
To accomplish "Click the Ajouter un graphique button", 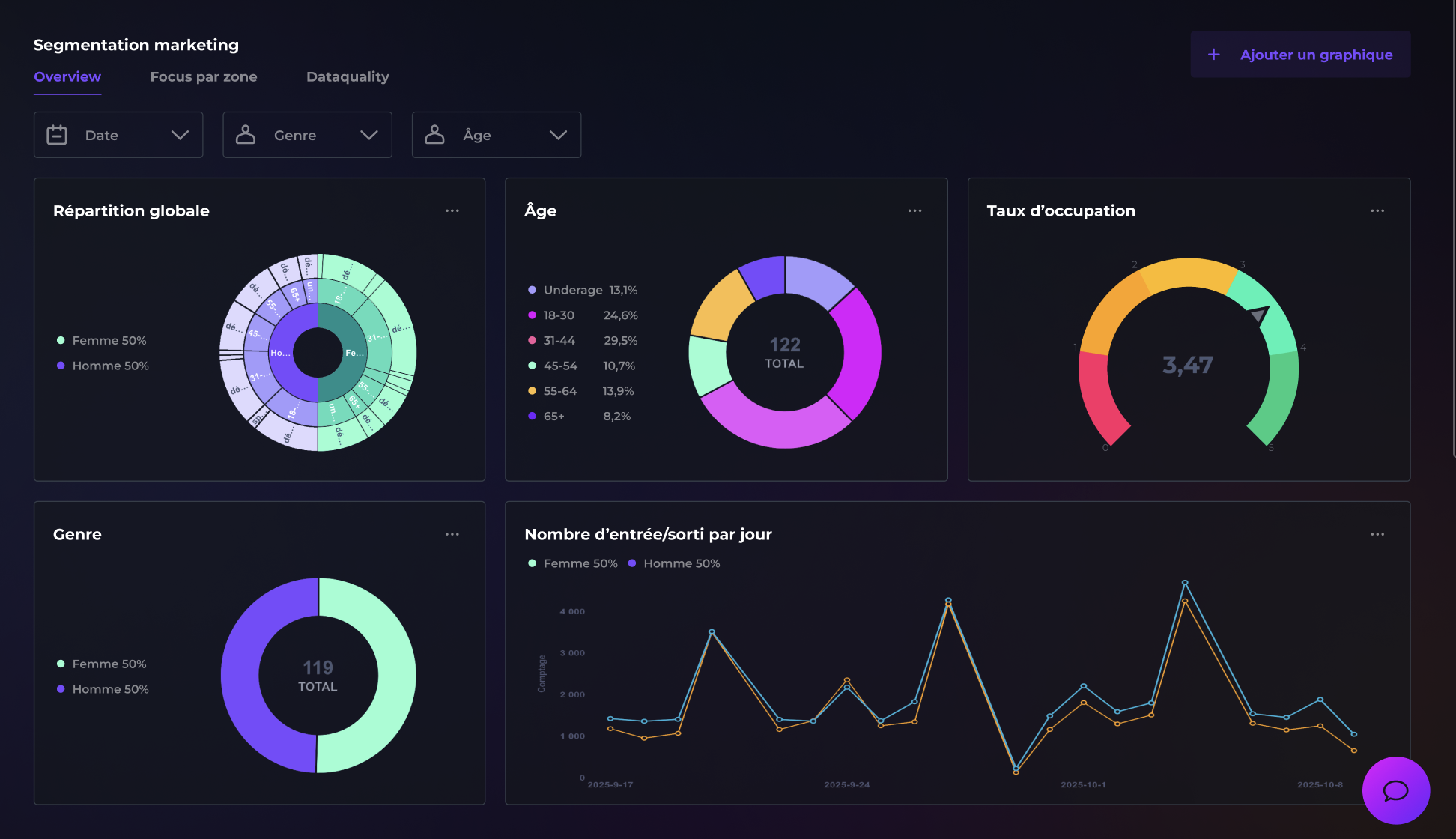I will tap(1299, 54).
